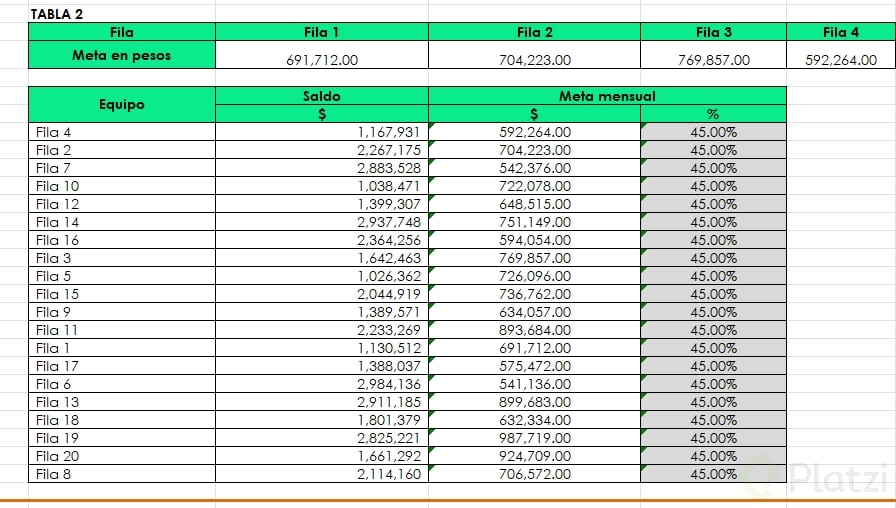Click the 45.00% cell in Fila 8 row

point(713,474)
